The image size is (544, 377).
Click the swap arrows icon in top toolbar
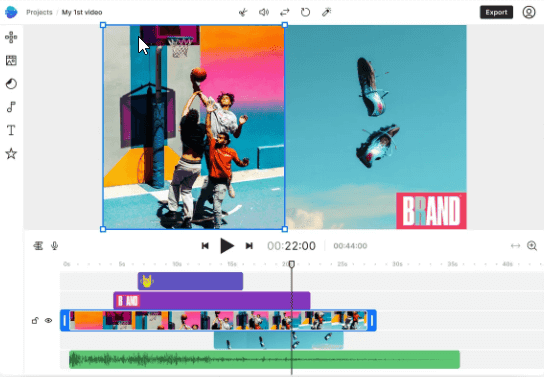tap(284, 12)
